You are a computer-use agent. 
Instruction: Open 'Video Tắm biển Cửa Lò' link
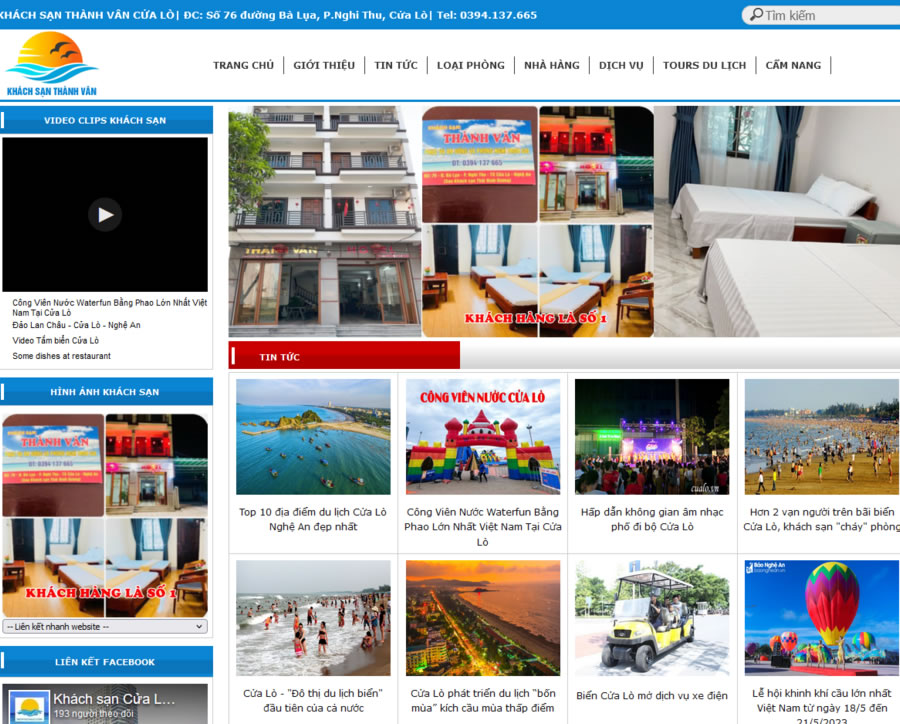[56, 340]
